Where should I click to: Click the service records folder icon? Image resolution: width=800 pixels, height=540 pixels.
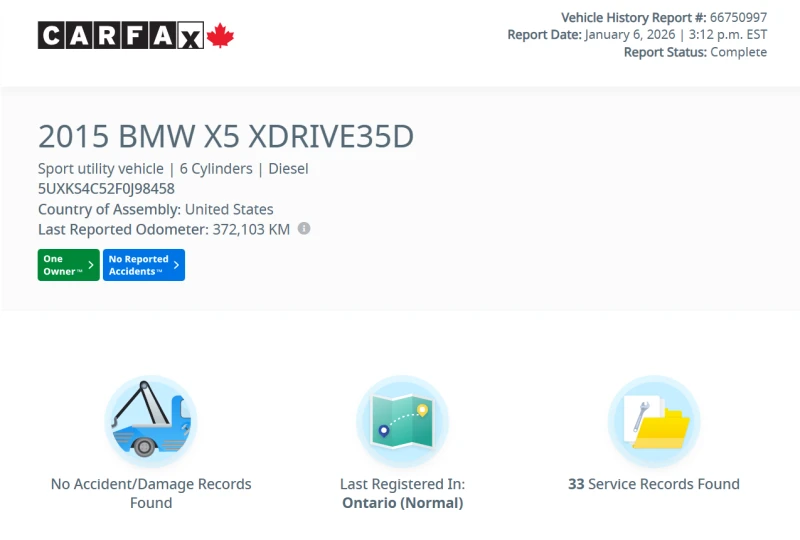coord(654,421)
